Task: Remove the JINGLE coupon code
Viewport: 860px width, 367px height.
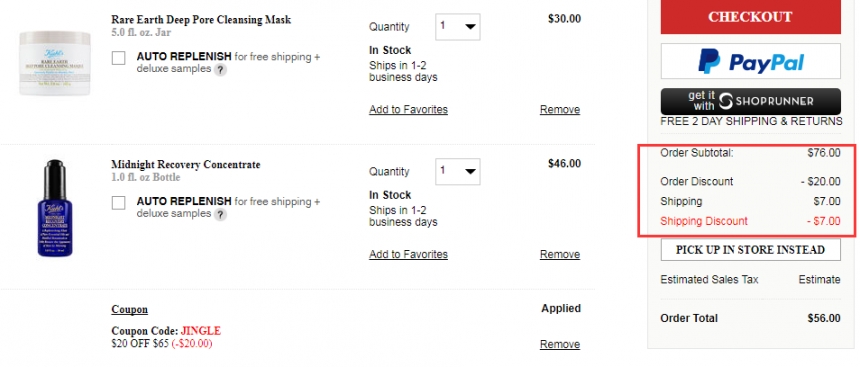Action: click(x=559, y=345)
